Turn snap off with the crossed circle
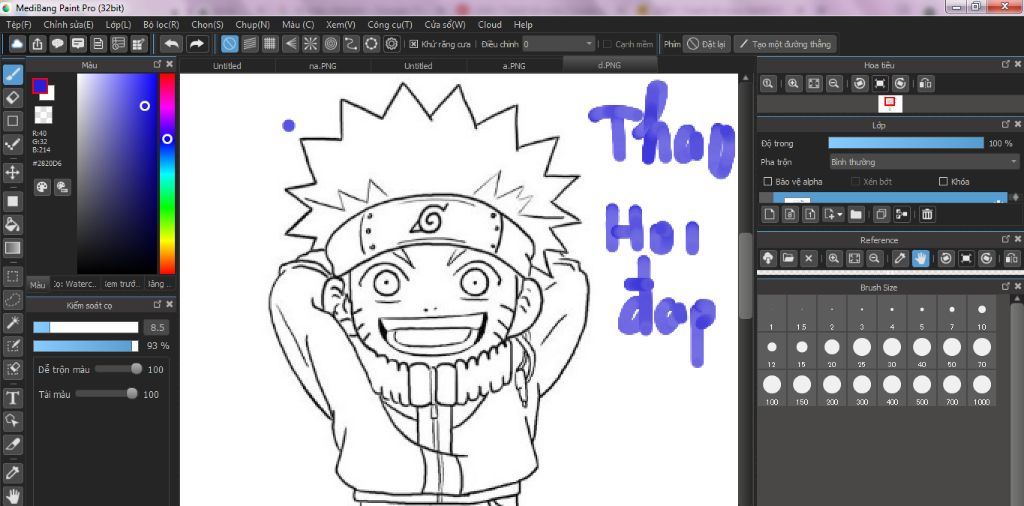The image size is (1024, 506). [x=229, y=44]
